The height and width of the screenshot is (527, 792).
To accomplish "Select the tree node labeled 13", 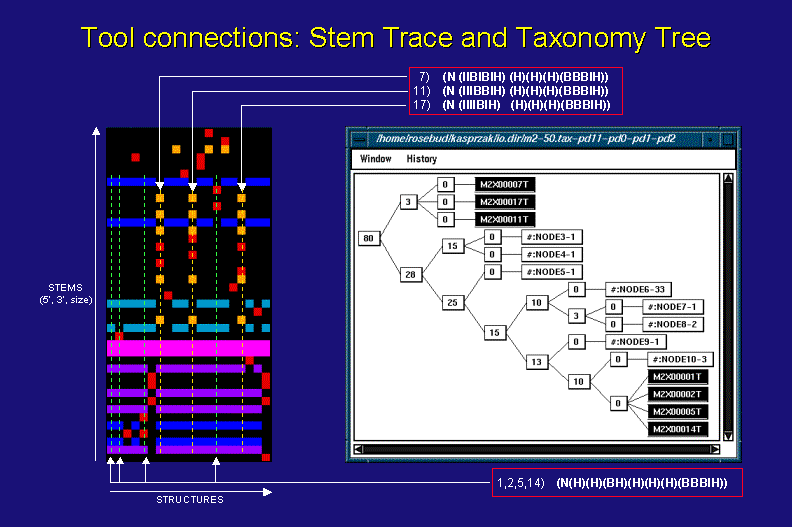I will coord(536,362).
